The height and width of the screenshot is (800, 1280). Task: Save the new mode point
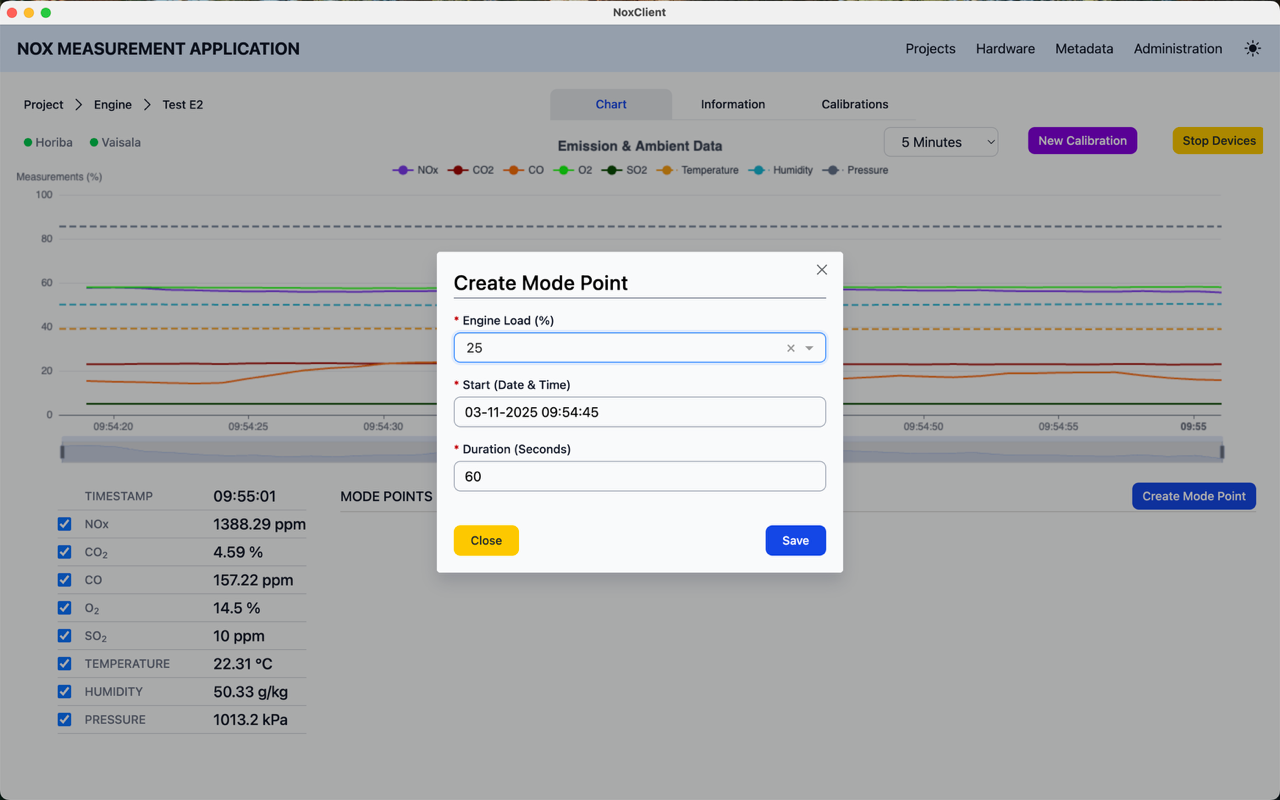(795, 540)
